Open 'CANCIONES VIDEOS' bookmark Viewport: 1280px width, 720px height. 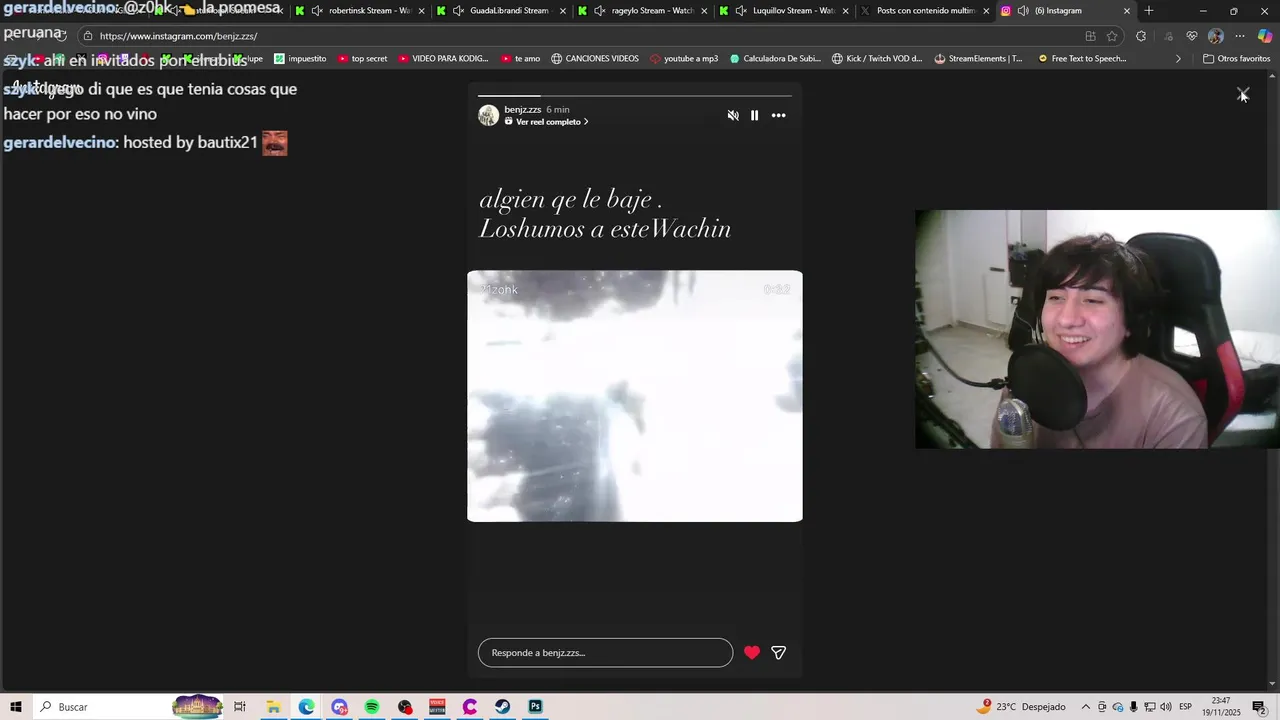(x=594, y=59)
